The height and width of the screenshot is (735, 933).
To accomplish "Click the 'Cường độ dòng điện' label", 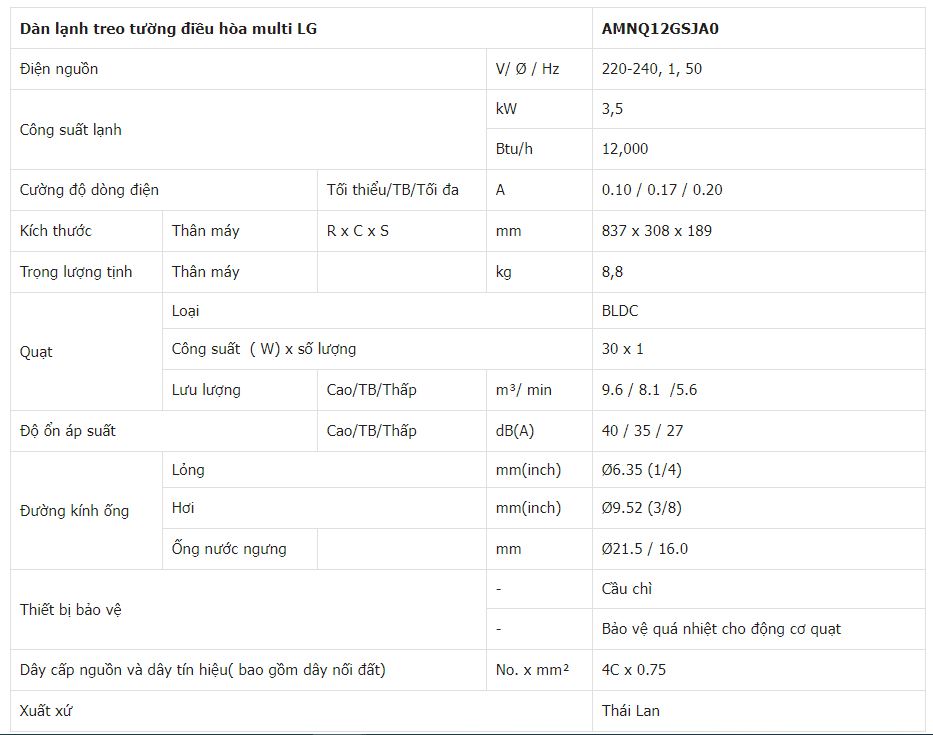I will coord(89,190).
